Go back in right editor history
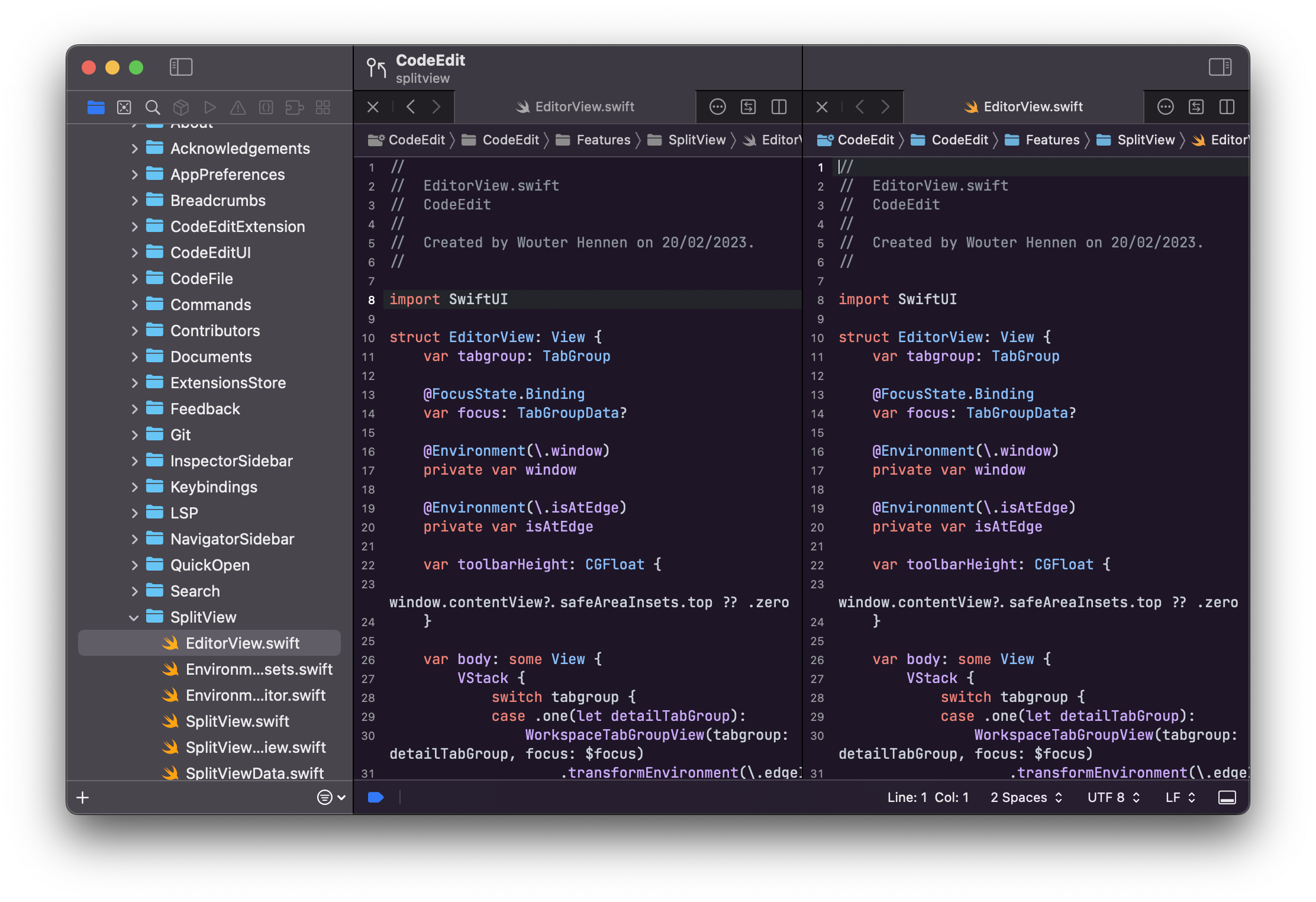This screenshot has width=1316, height=902. [860, 107]
